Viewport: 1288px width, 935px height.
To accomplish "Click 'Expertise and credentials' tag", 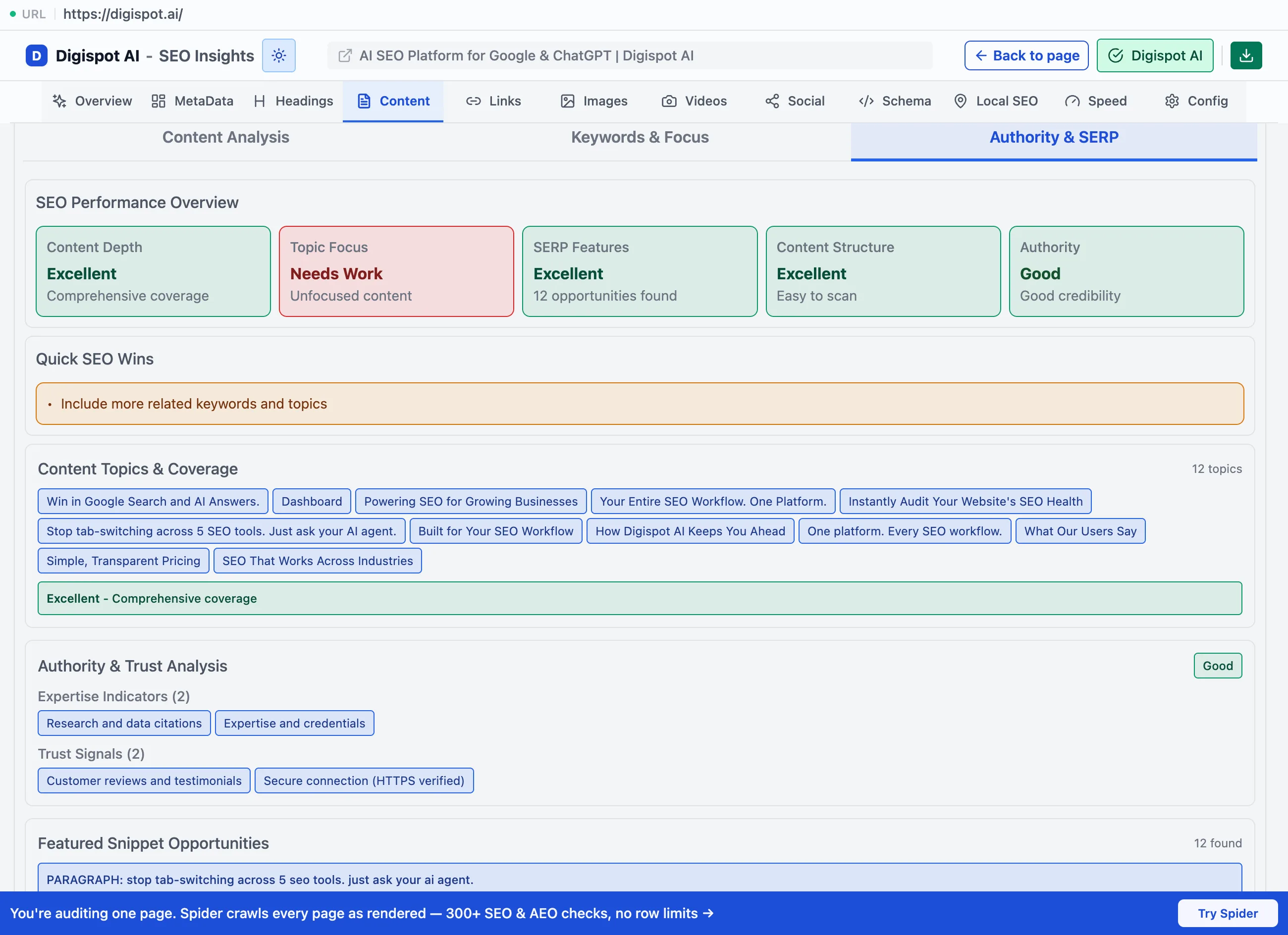I will point(294,723).
